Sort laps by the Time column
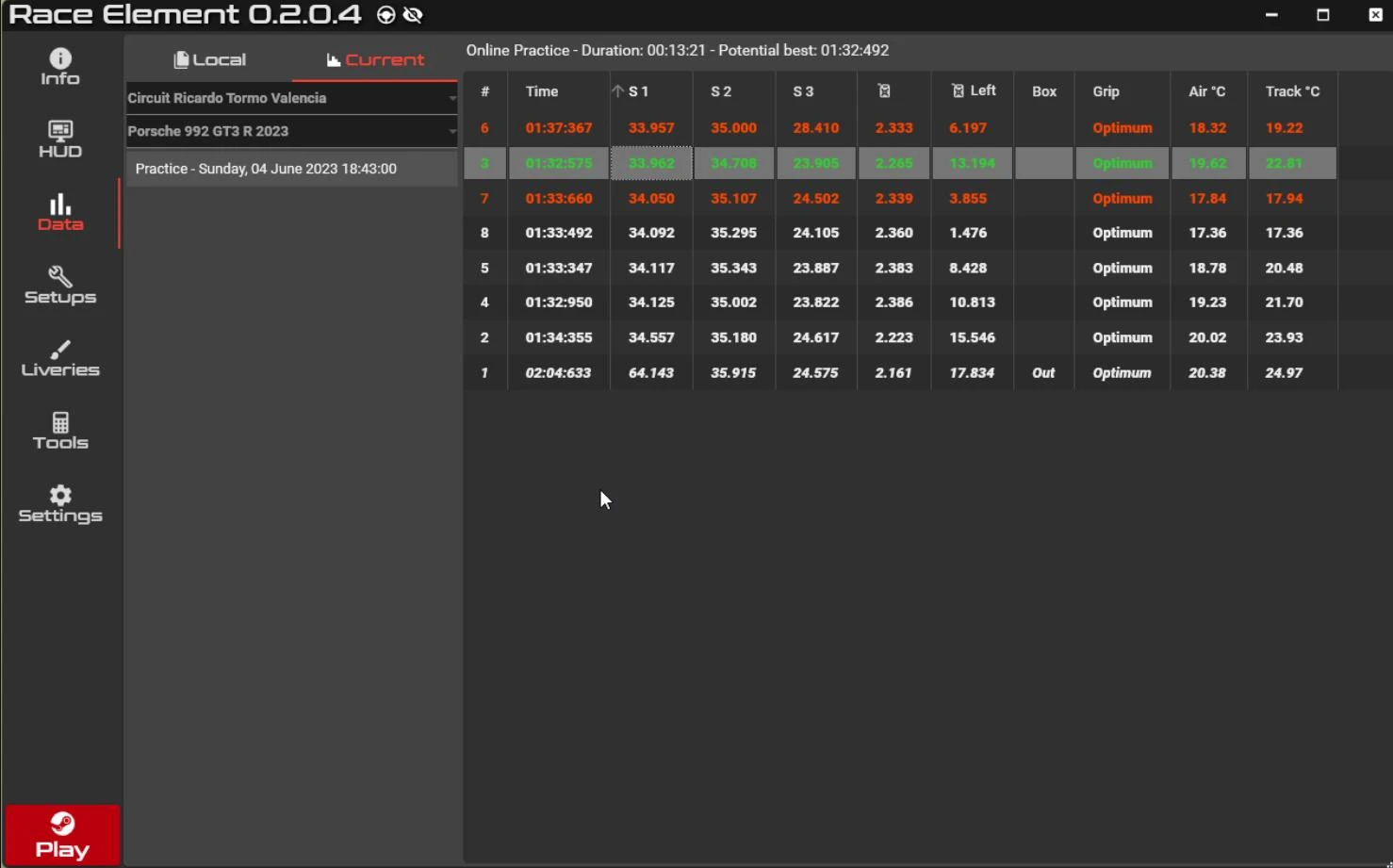The image size is (1393, 868). click(542, 90)
